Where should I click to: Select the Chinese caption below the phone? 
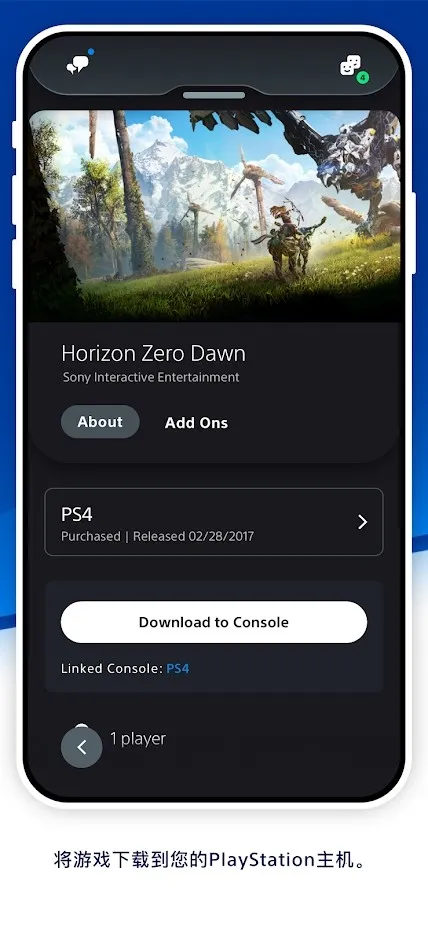point(214,859)
